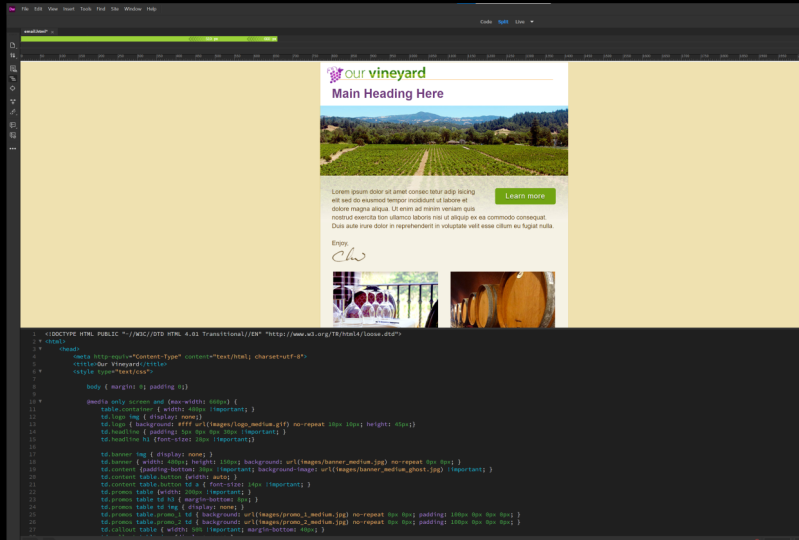
Task: Click the Learn more button in preview
Action: click(x=525, y=196)
